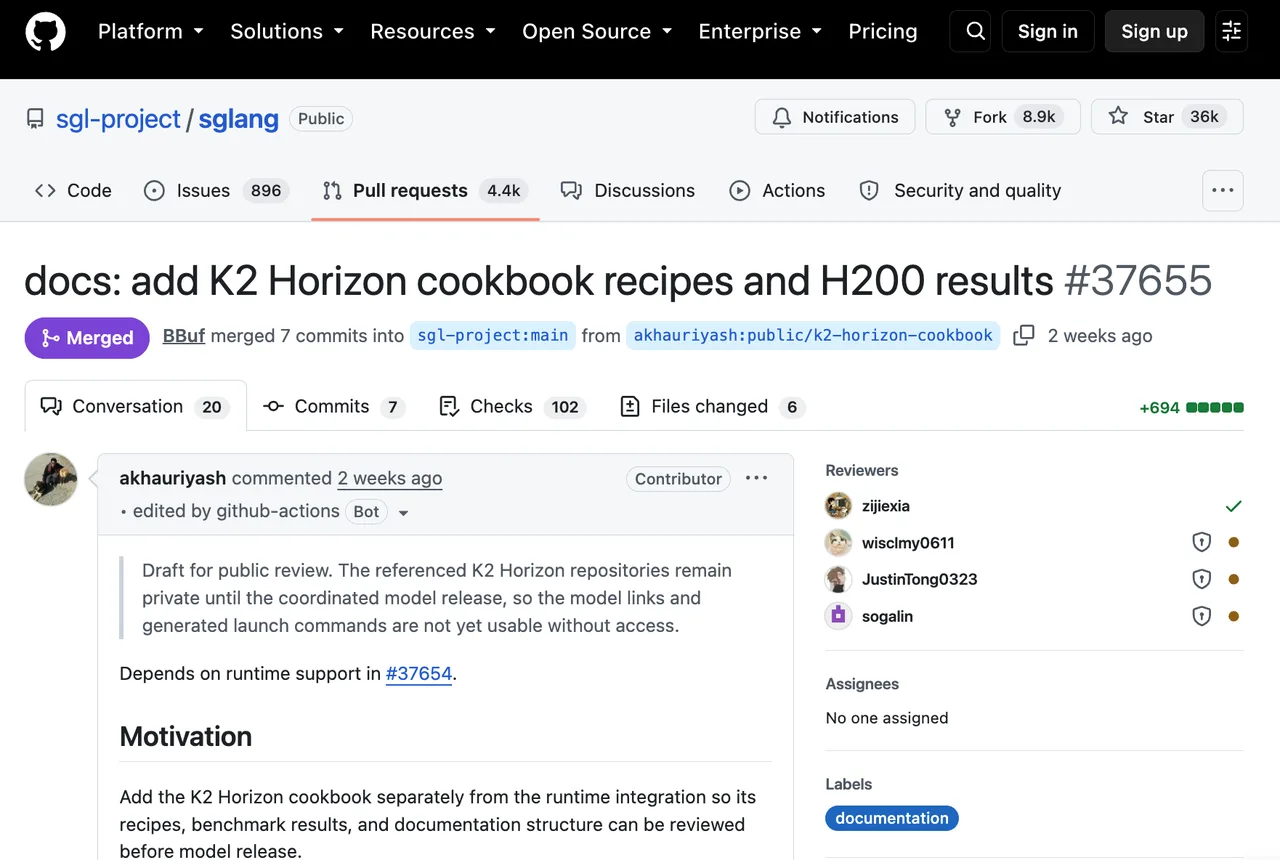Expand the Platform menu
This screenshot has width=1280, height=860.
151,32
